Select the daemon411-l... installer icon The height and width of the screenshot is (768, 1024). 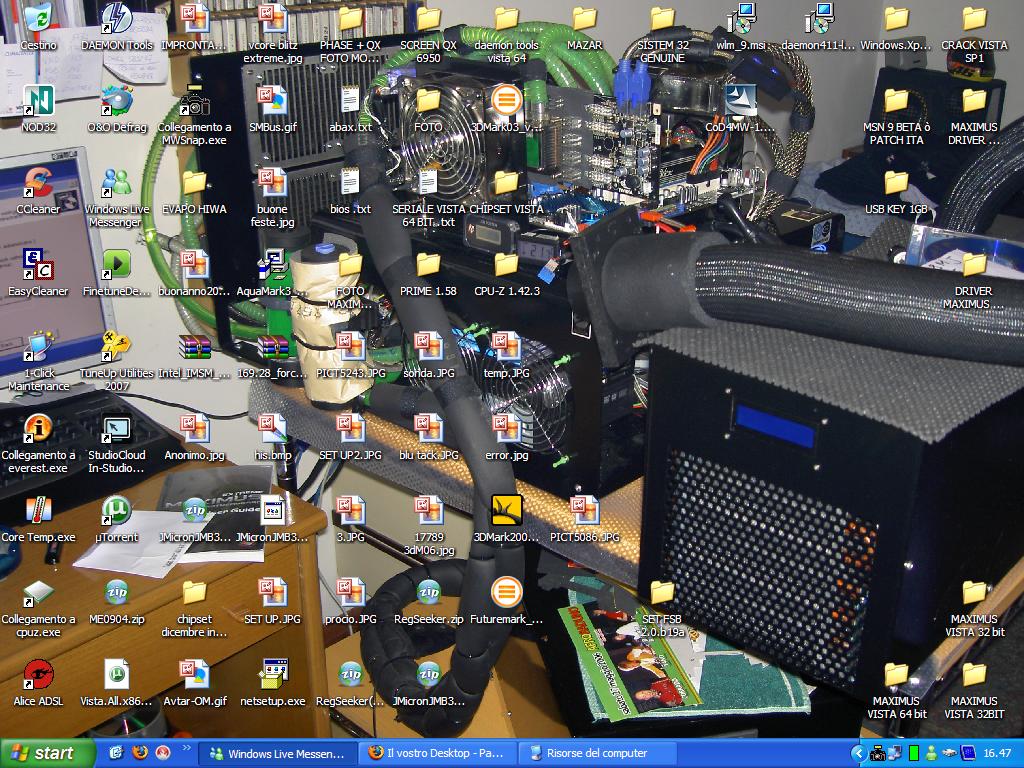pos(818,18)
